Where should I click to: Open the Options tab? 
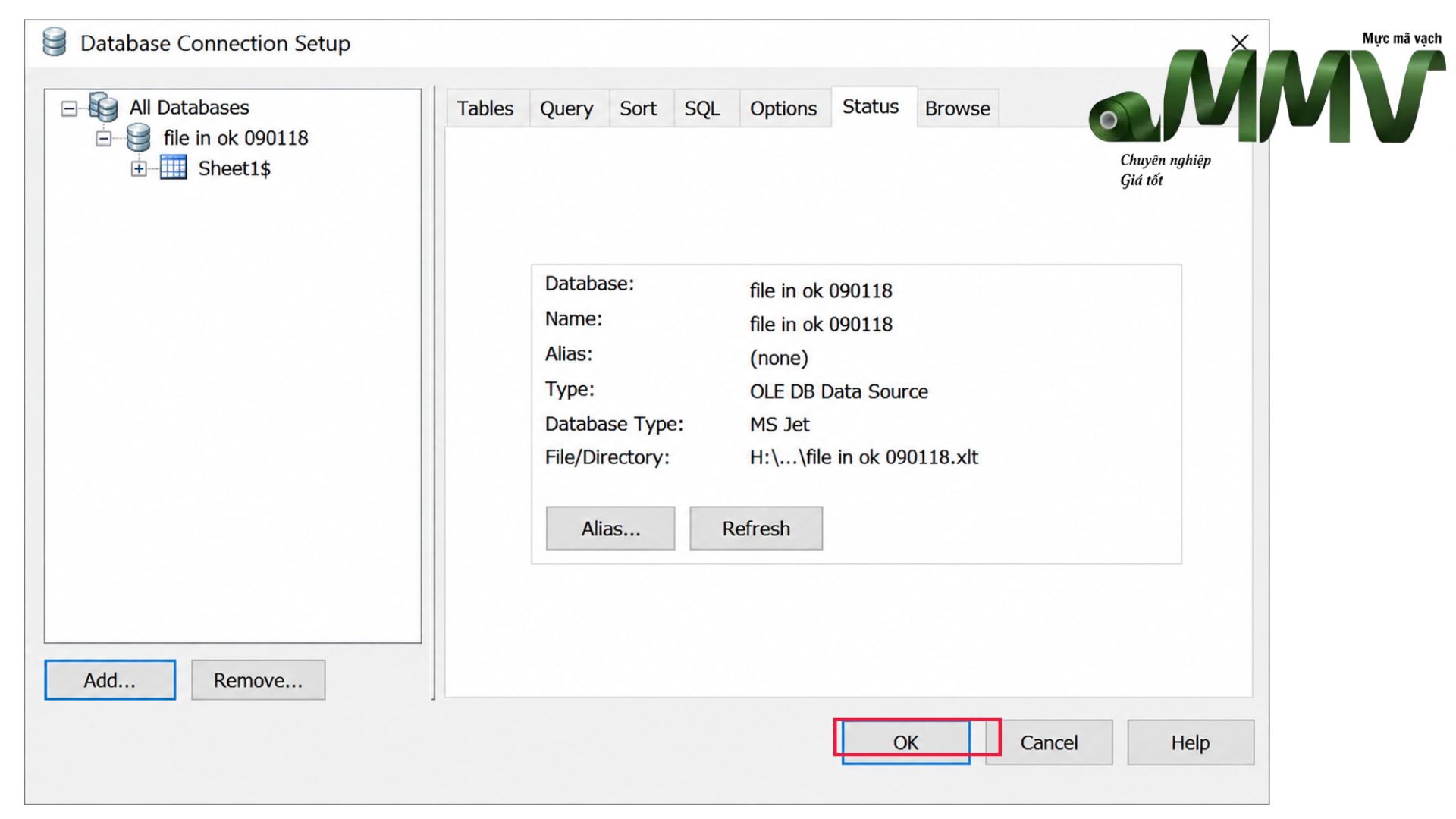coord(783,108)
